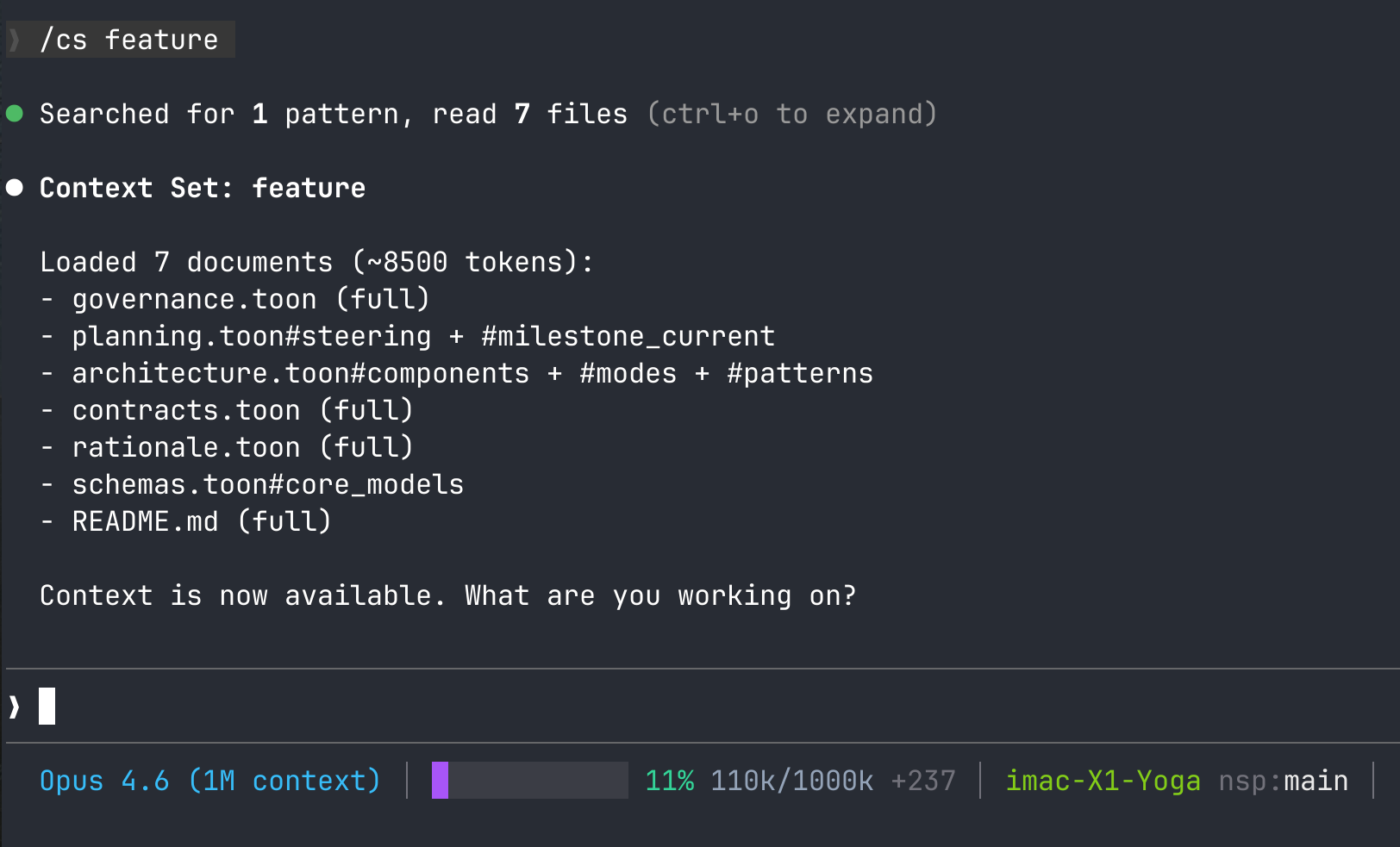This screenshot has width=1400, height=847.
Task: Click the white bullet beside Context Set
Action: [15, 188]
